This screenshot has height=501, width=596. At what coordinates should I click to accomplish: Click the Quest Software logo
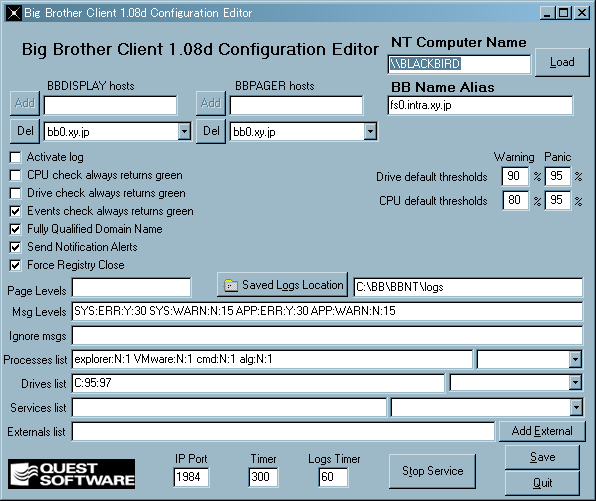coord(71,474)
